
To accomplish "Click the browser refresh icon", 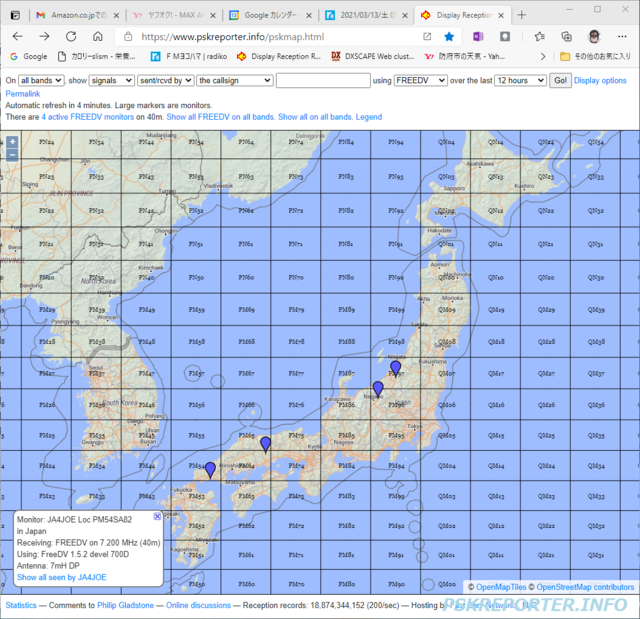I will click(x=71, y=37).
